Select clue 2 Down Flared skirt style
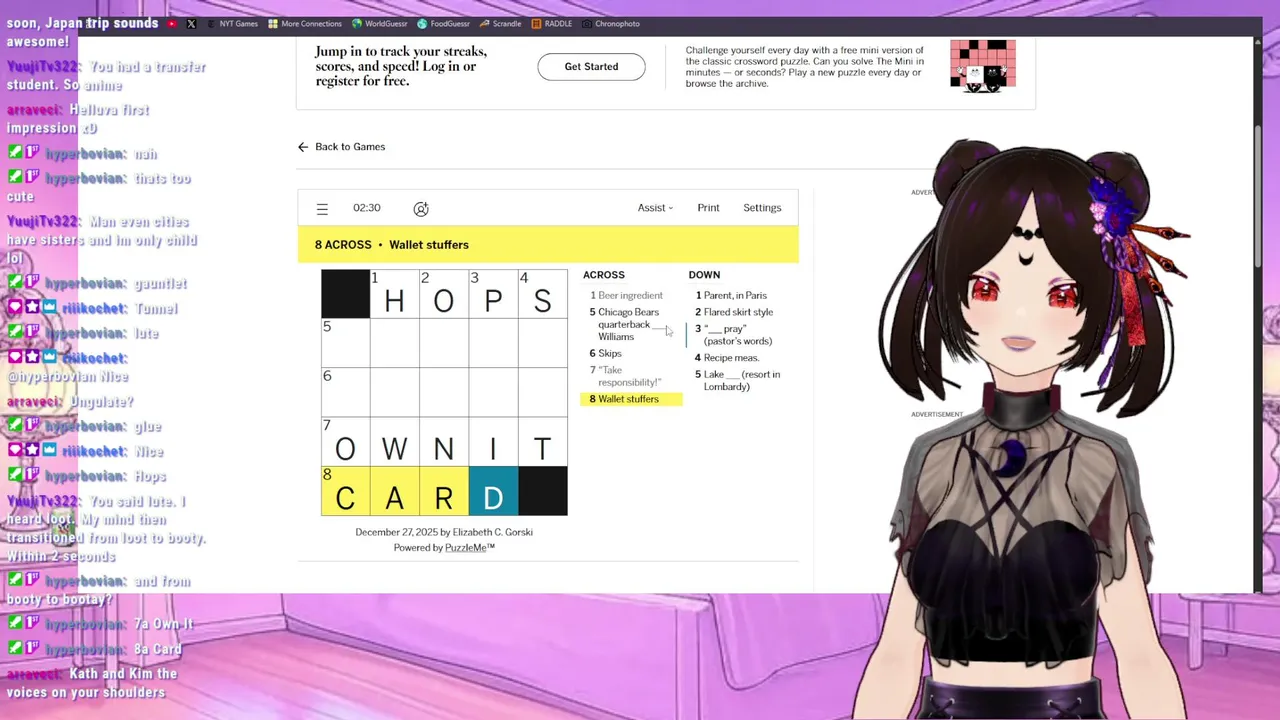Viewport: 1280px width, 720px height. pos(734,312)
